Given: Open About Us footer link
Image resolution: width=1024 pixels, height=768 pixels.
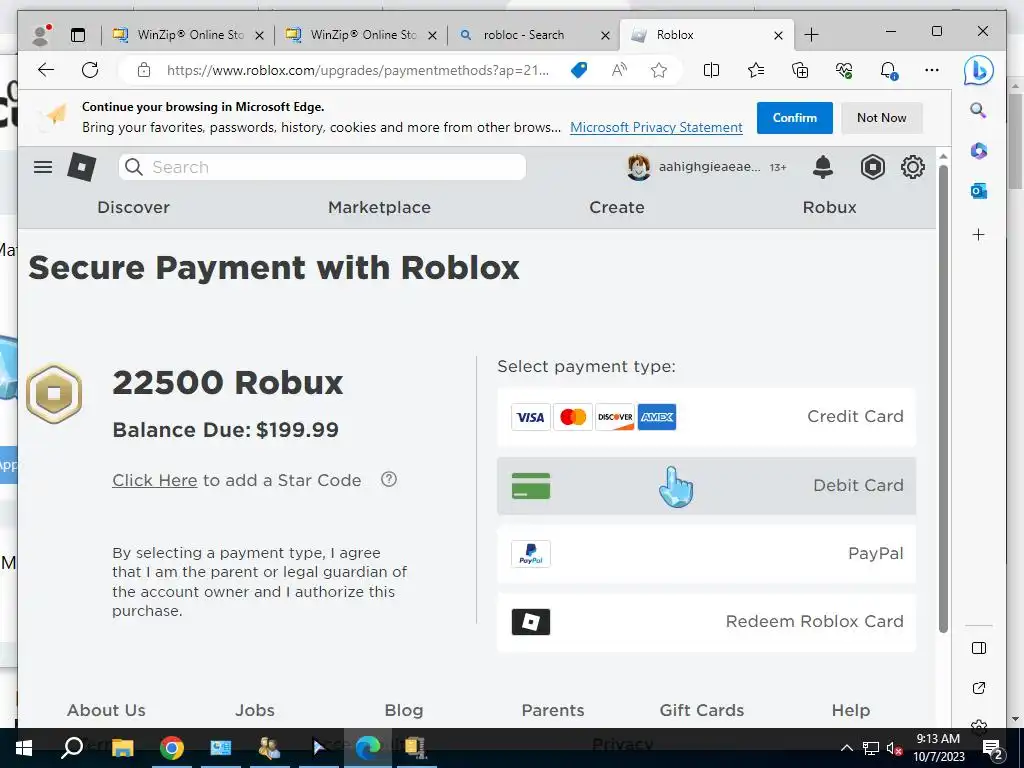Looking at the screenshot, I should coord(106,710).
